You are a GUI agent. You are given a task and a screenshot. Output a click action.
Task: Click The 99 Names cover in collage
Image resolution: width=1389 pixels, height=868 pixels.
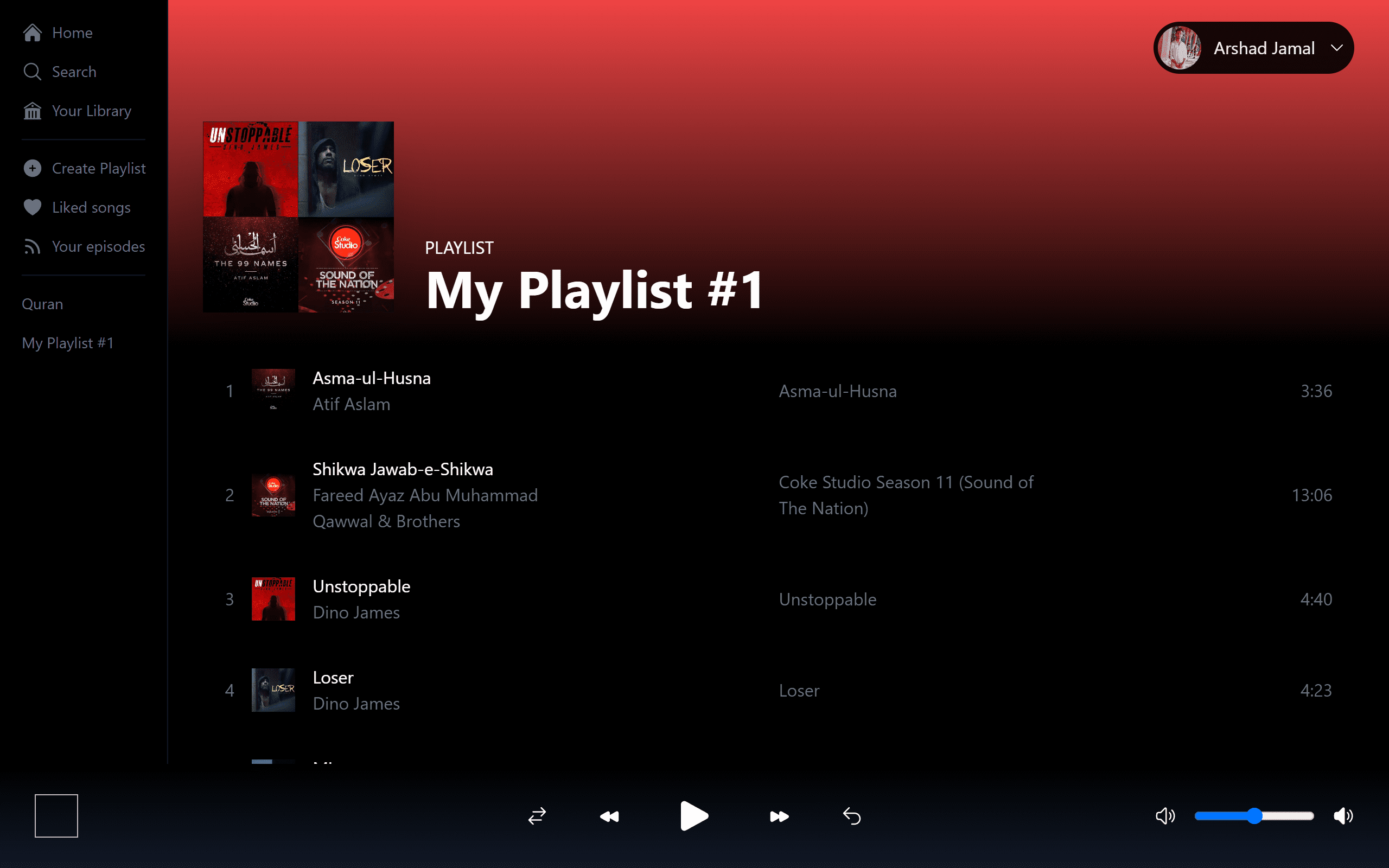250,265
